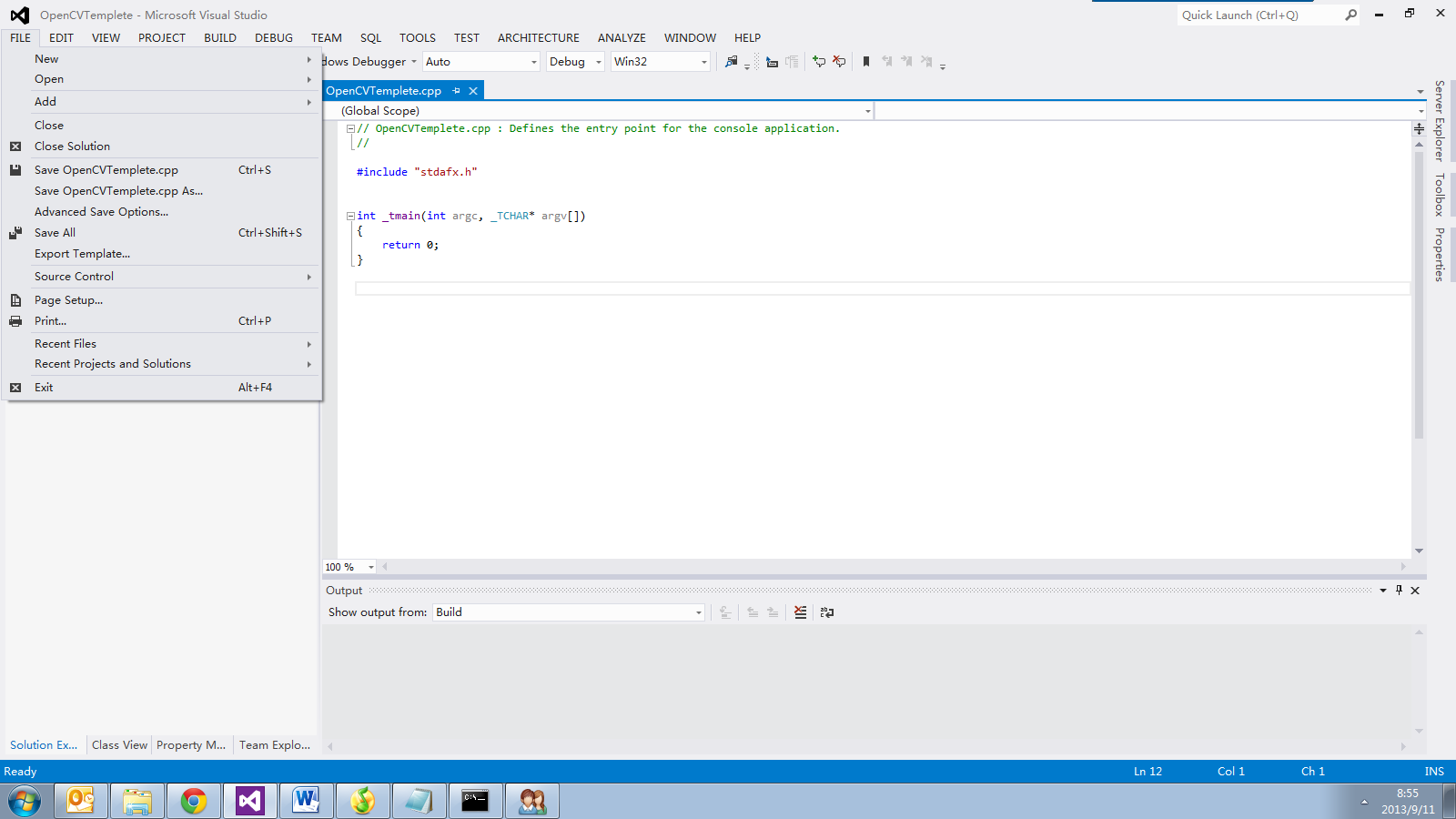Open the active files list dropdown arrow
Viewport: 1456px width, 819px height.
1420,92
